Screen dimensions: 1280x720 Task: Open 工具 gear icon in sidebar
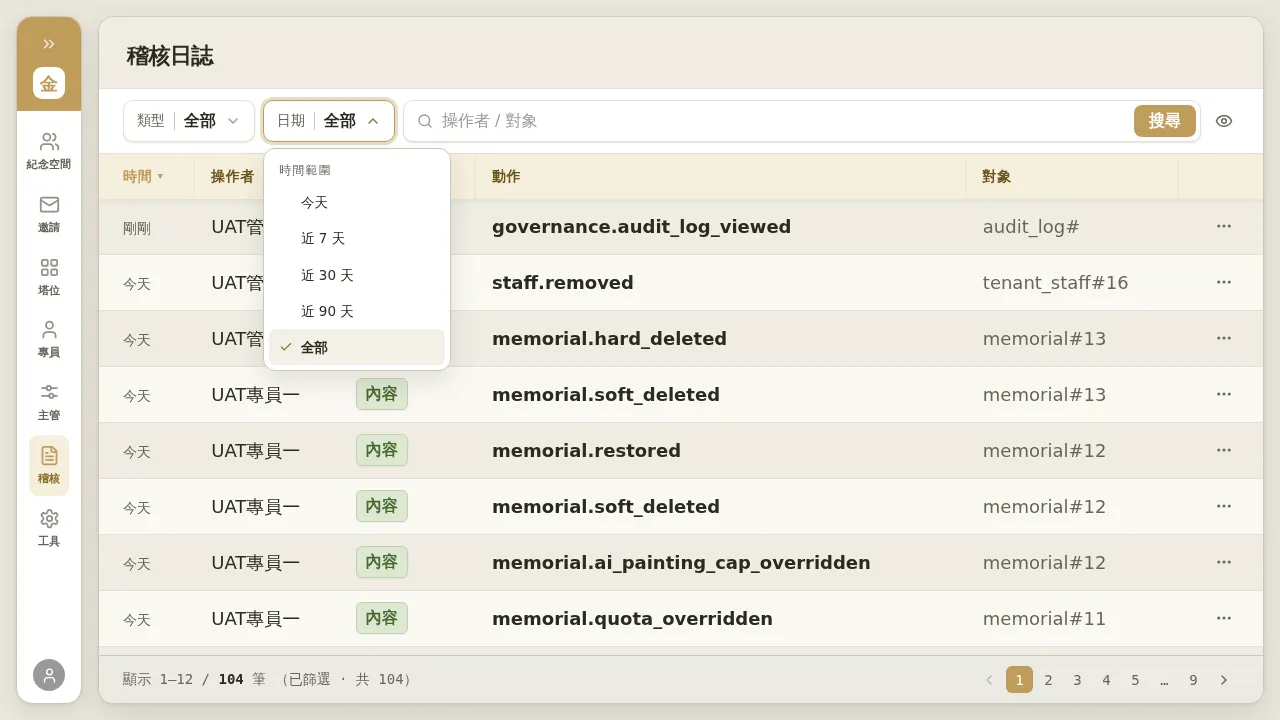point(49,528)
